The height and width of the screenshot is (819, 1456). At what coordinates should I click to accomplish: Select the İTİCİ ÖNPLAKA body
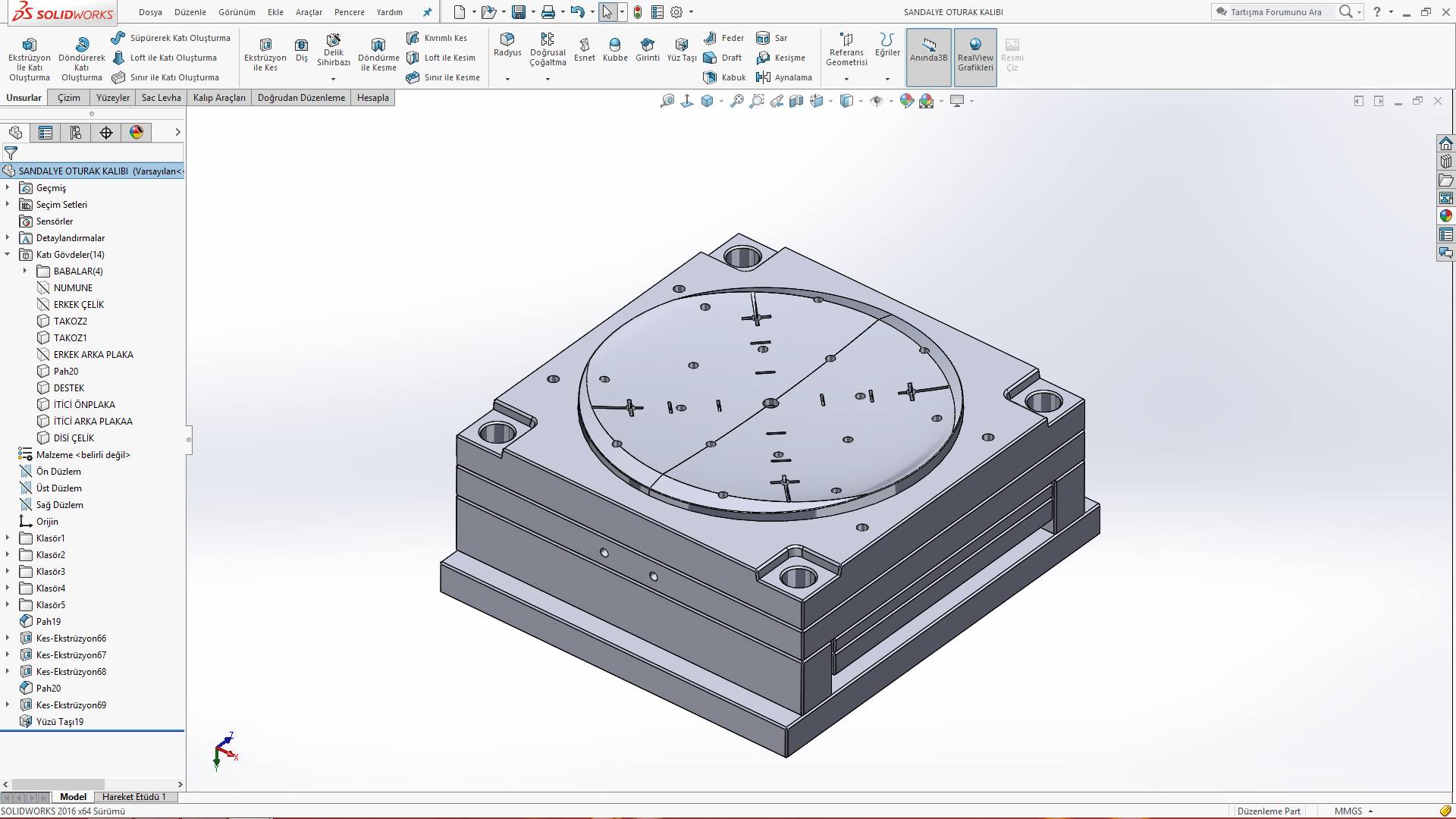pyautogui.click(x=84, y=404)
